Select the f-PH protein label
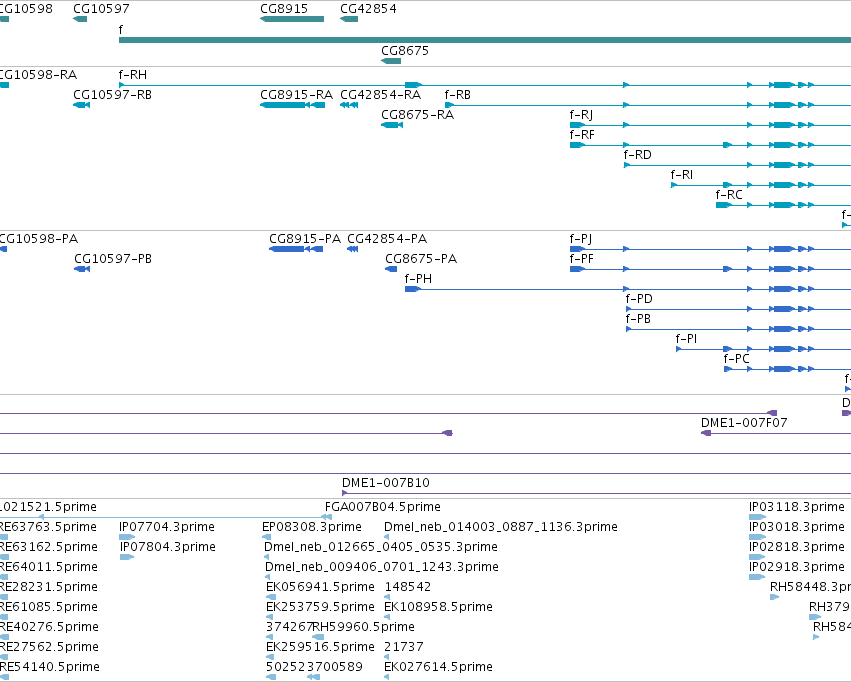The height and width of the screenshot is (682, 851). [418, 279]
